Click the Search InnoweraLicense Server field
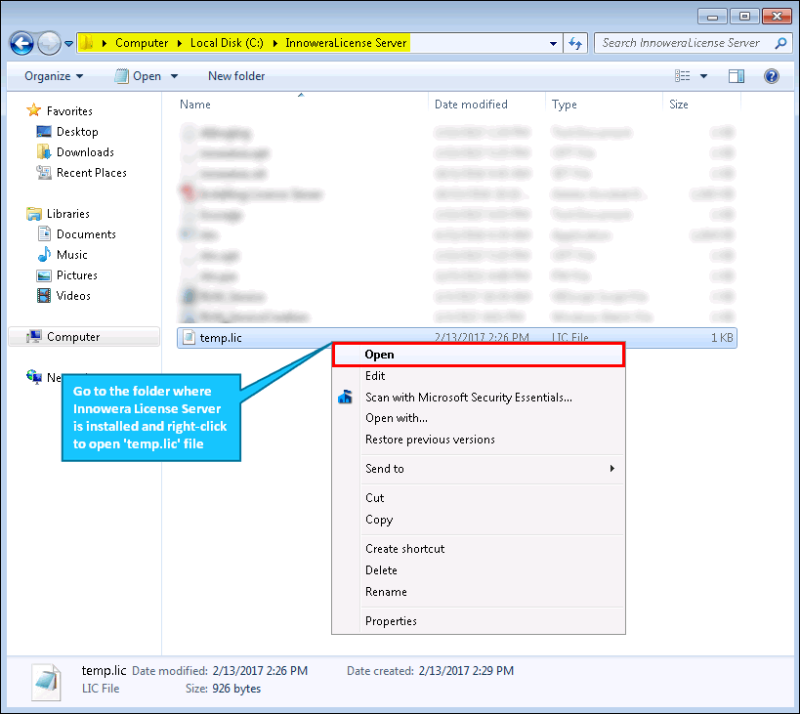 [680, 43]
